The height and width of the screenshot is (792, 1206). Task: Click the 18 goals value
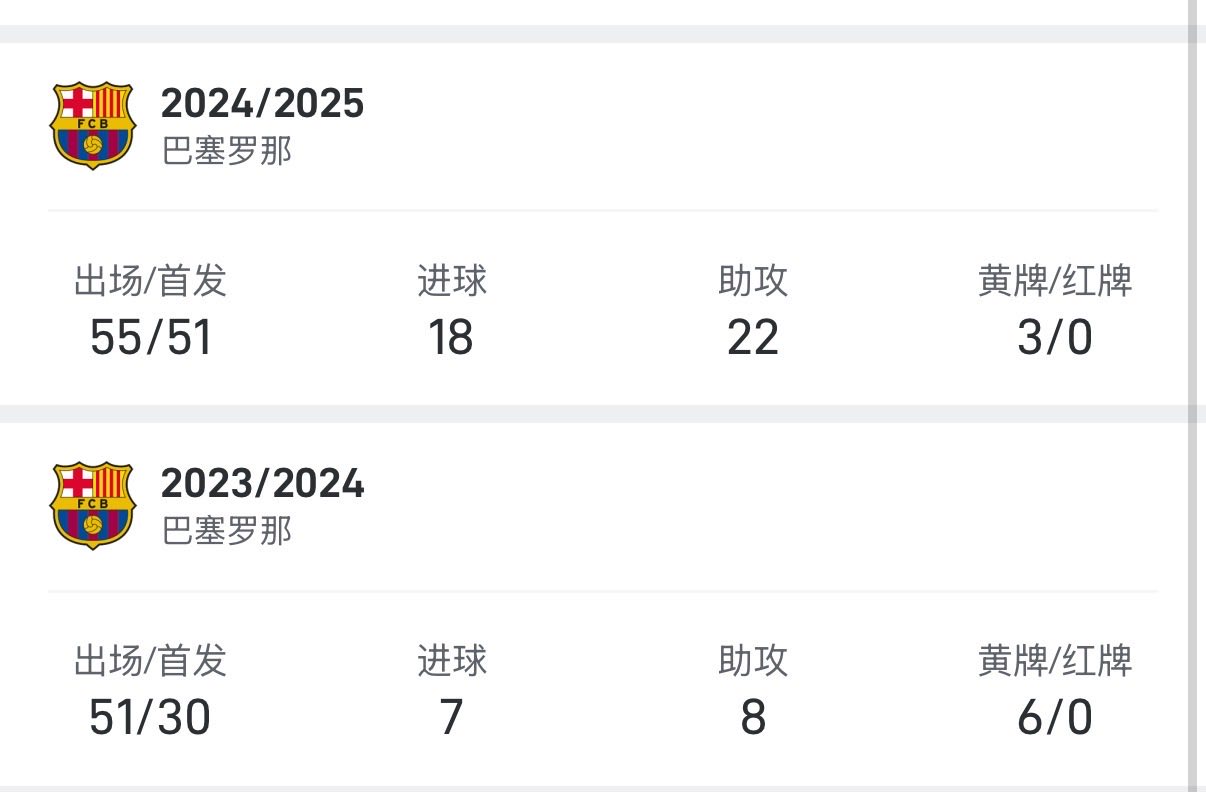click(x=451, y=338)
